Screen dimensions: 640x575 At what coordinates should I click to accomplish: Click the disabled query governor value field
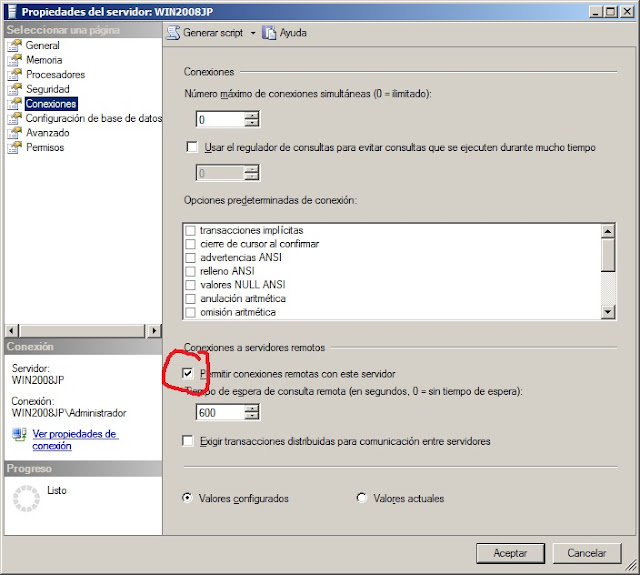point(220,173)
